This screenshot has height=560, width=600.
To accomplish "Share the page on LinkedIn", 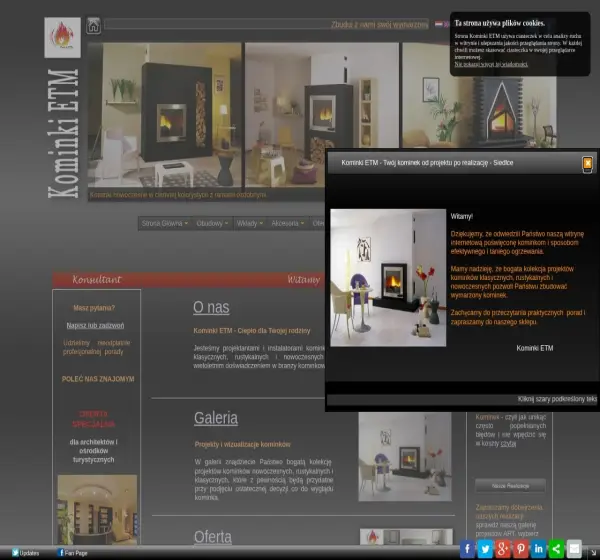I will point(538,549).
